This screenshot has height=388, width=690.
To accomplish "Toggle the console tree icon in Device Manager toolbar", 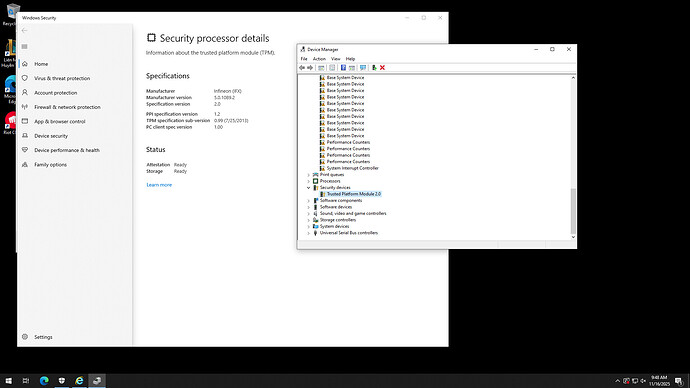I will point(321,68).
